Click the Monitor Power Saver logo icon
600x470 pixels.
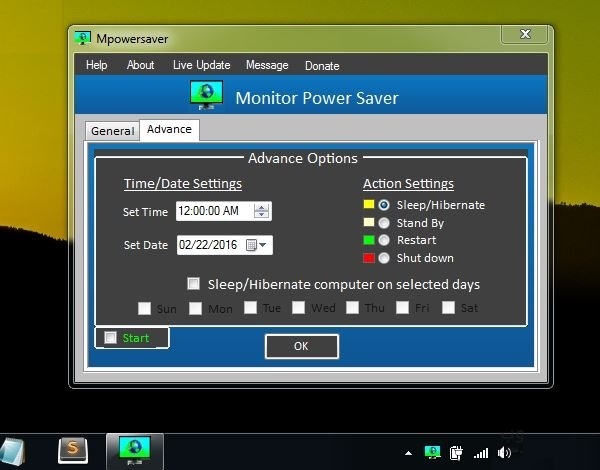(206, 96)
